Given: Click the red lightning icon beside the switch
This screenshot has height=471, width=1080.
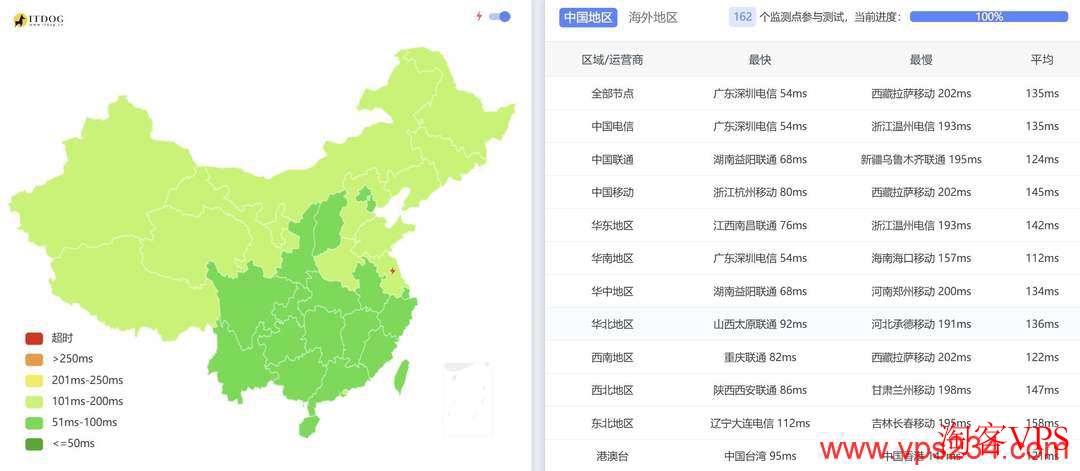Looking at the screenshot, I should [x=479, y=17].
